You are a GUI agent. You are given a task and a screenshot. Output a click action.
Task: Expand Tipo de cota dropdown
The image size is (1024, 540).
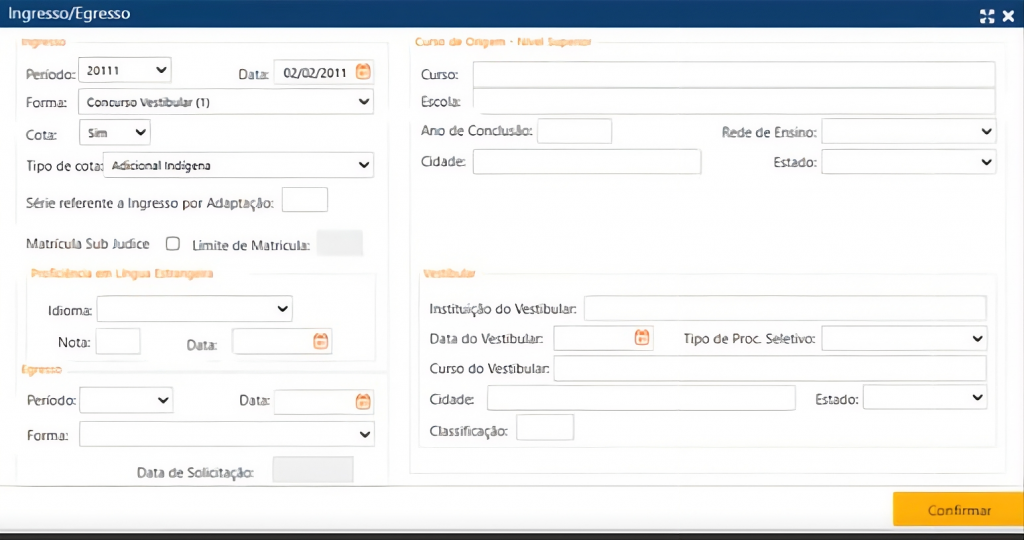coord(238,165)
